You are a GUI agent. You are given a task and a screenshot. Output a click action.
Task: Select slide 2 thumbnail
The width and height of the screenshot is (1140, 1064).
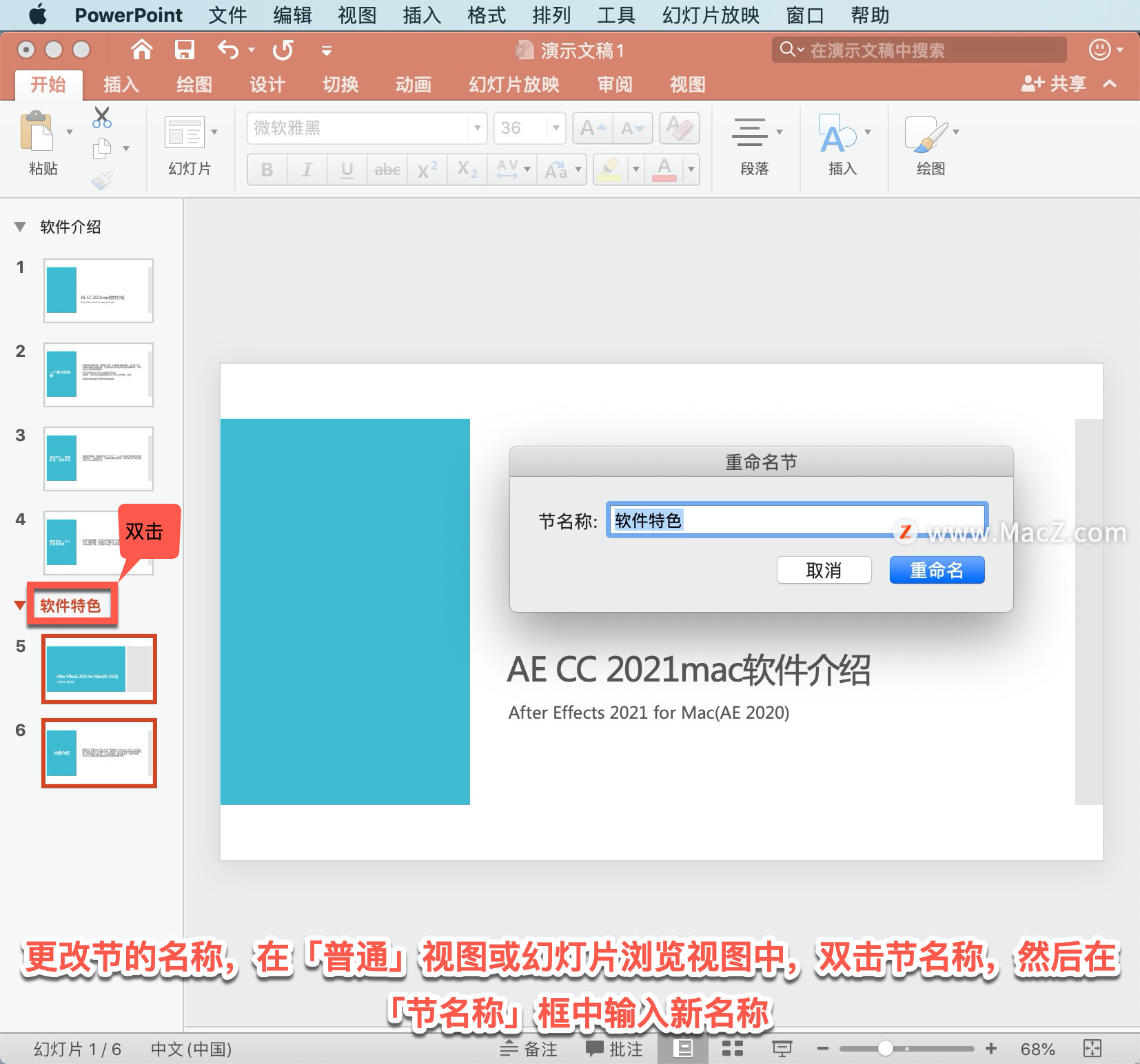coord(99,375)
